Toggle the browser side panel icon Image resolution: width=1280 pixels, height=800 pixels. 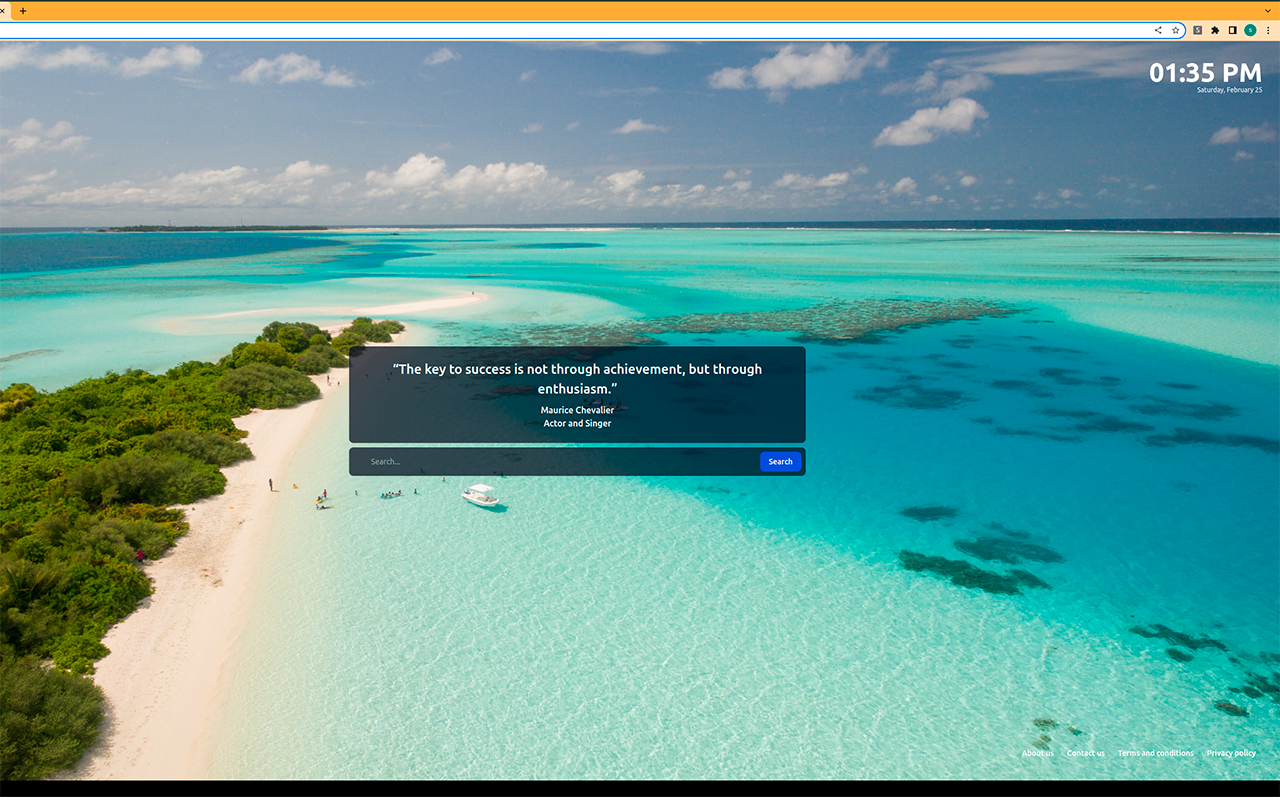[1232, 30]
